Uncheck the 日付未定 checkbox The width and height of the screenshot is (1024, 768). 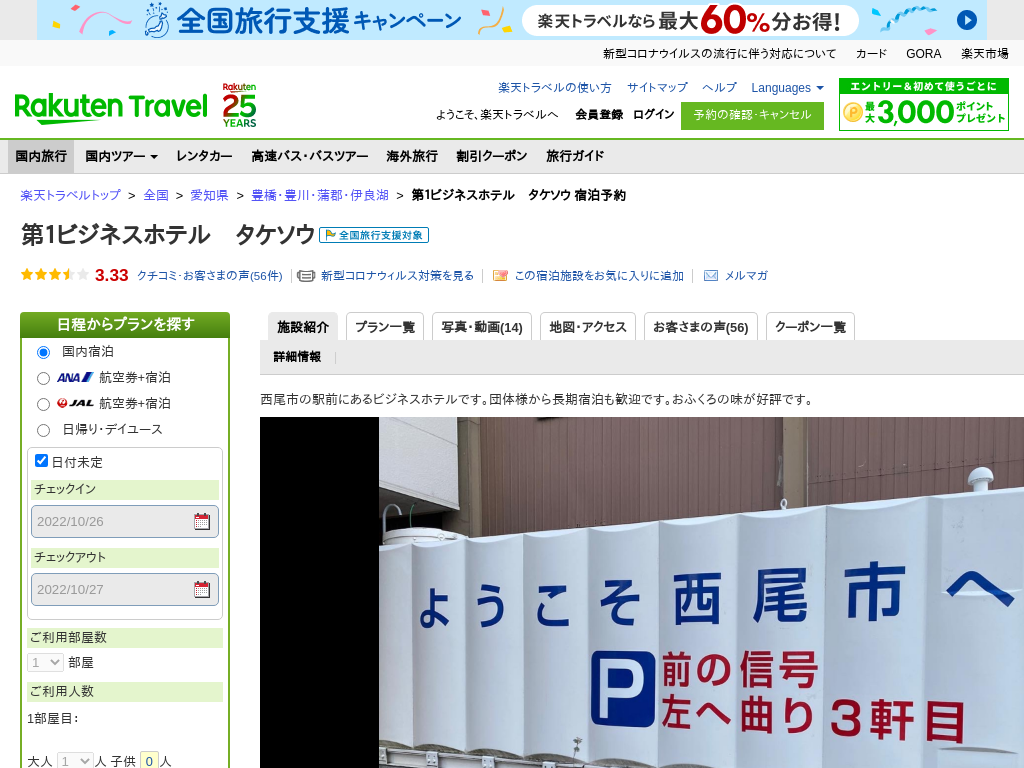(x=42, y=461)
